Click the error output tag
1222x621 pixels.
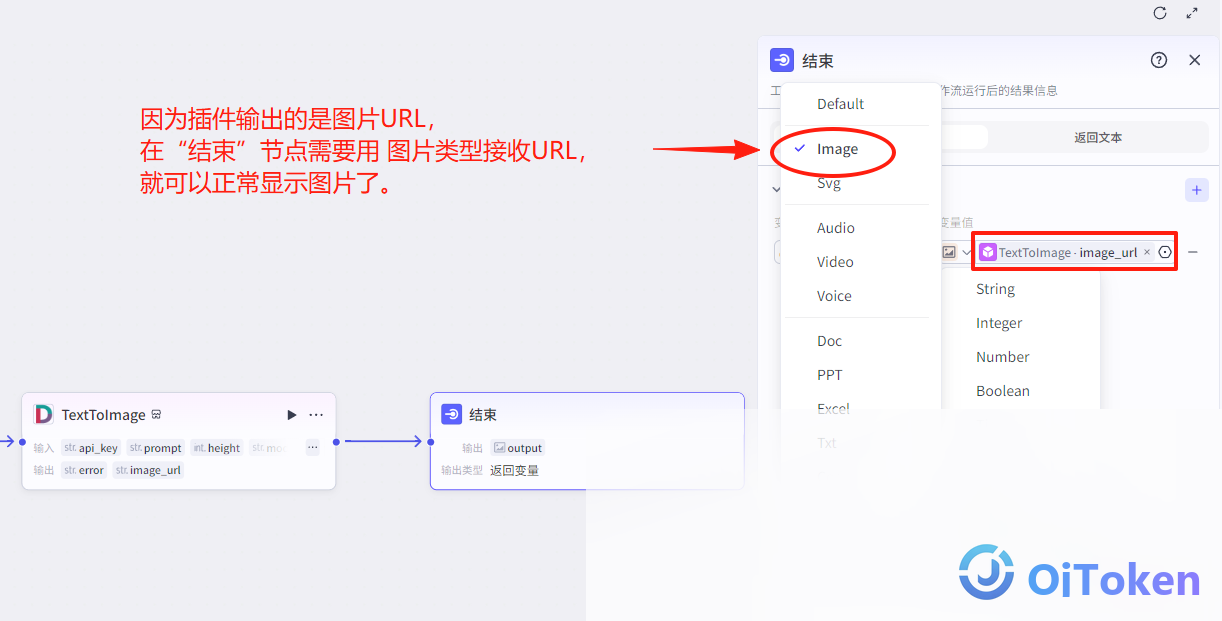pyautogui.click(x=84, y=470)
